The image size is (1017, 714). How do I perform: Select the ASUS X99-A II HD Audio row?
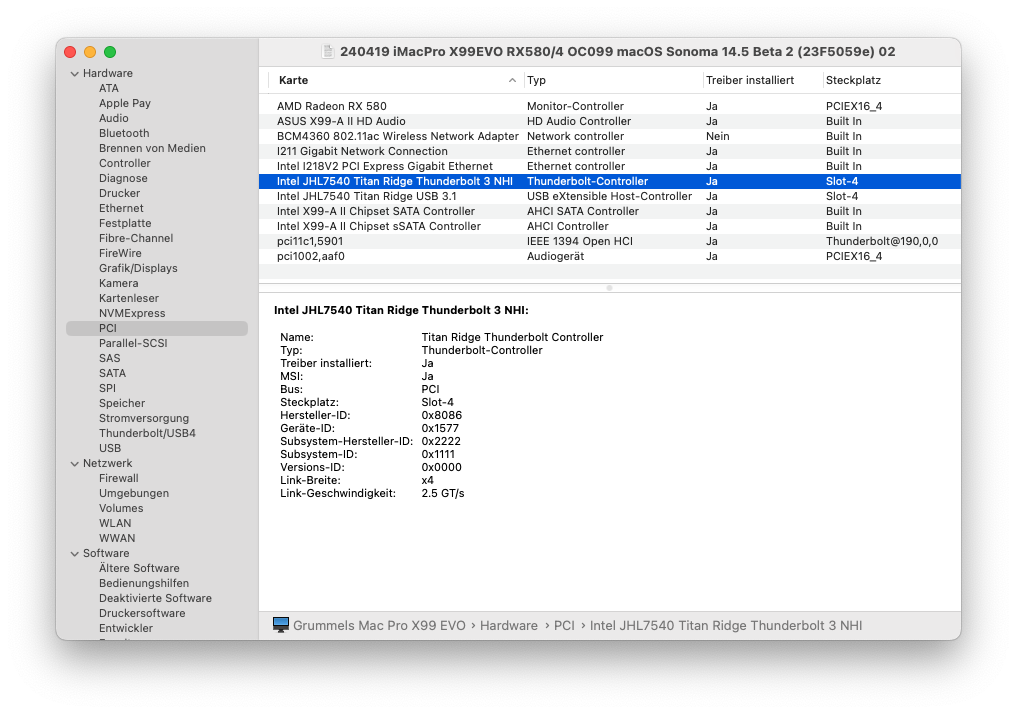coord(610,121)
